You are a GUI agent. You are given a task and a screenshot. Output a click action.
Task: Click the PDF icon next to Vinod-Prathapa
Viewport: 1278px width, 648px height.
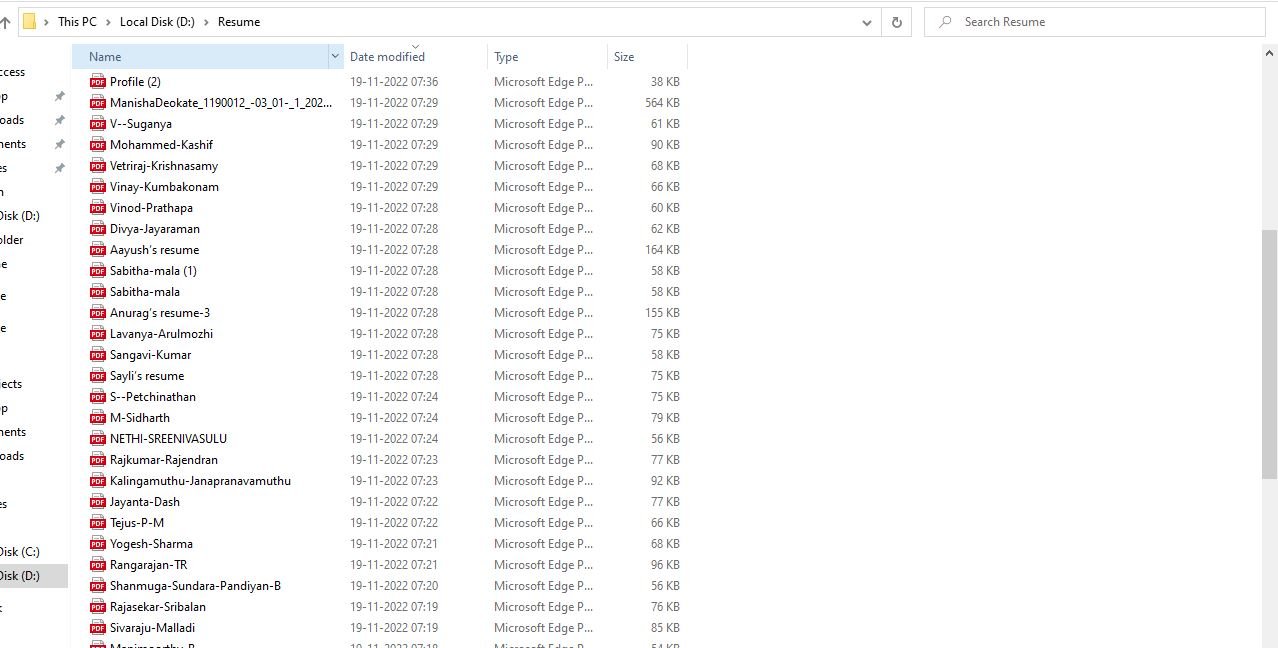point(97,208)
